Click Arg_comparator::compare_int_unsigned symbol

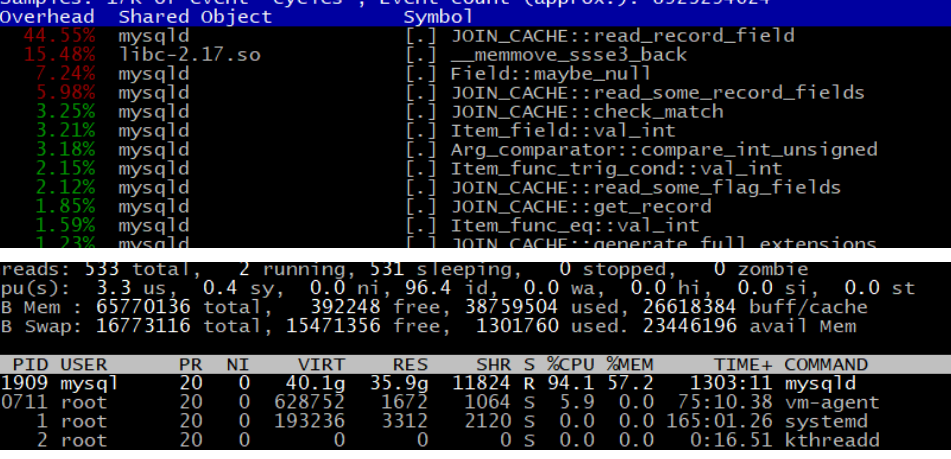tap(664, 150)
